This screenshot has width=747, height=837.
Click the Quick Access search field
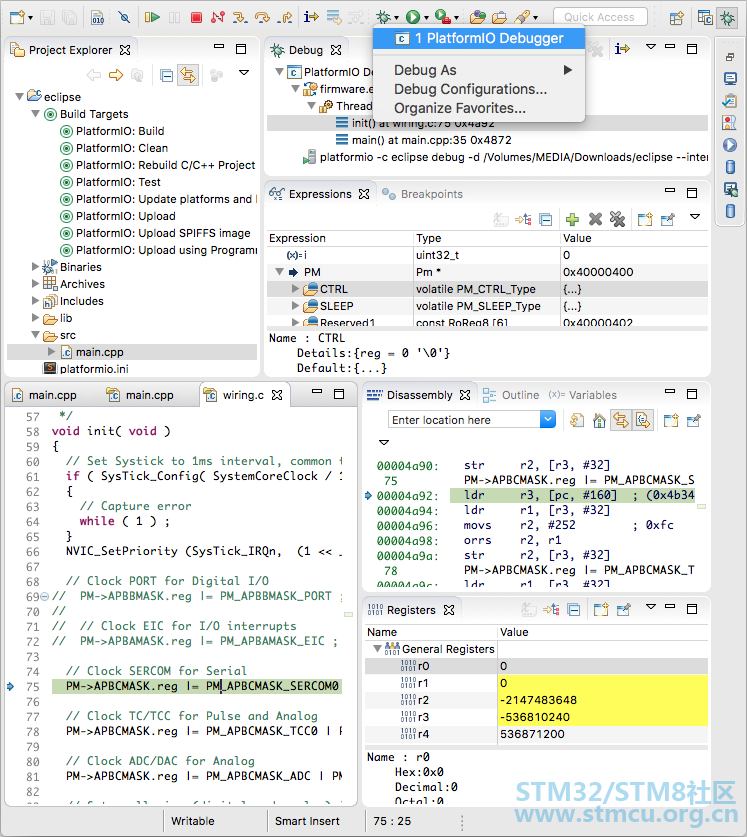coord(599,17)
